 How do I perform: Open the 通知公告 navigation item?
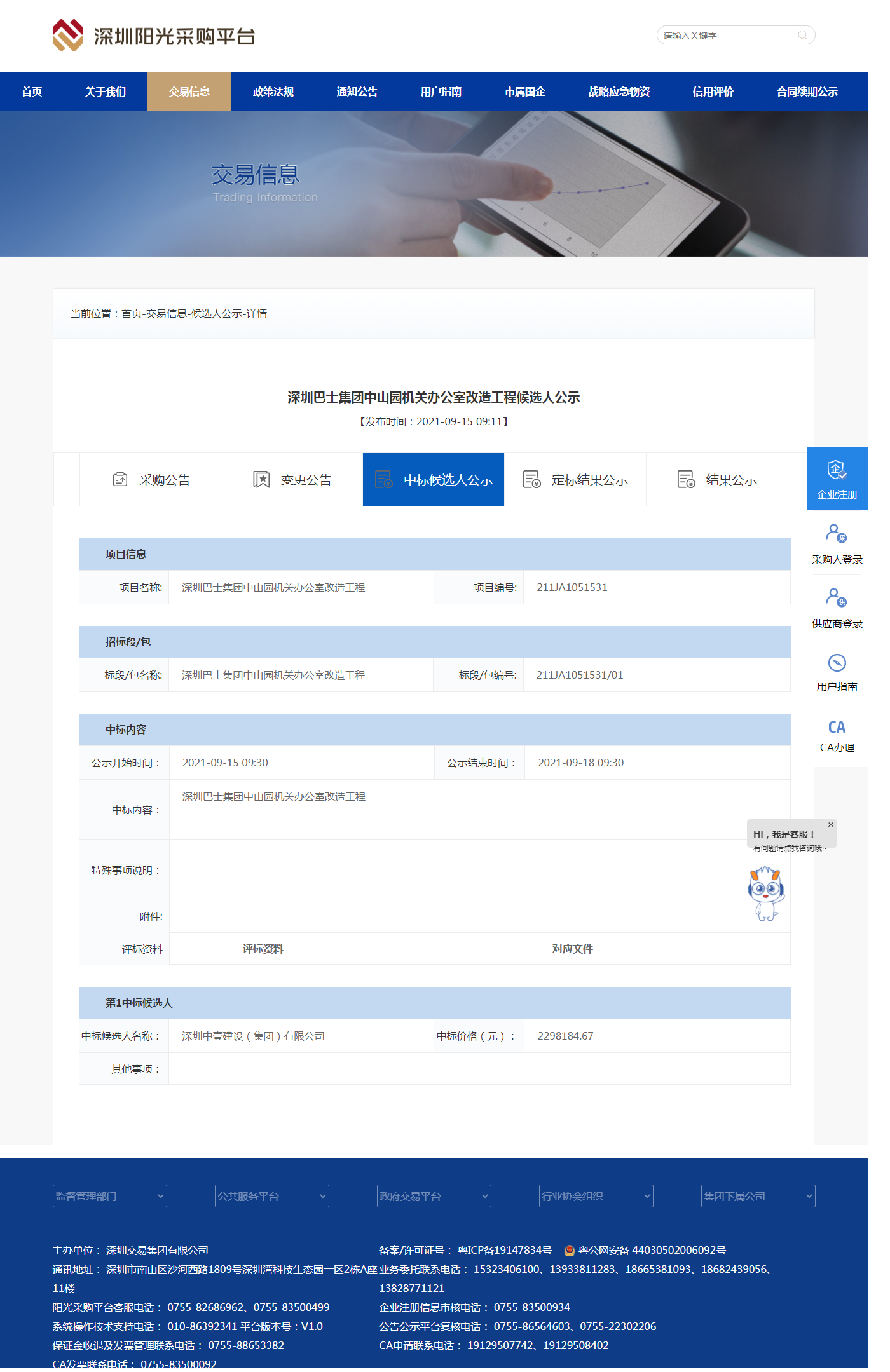[357, 92]
